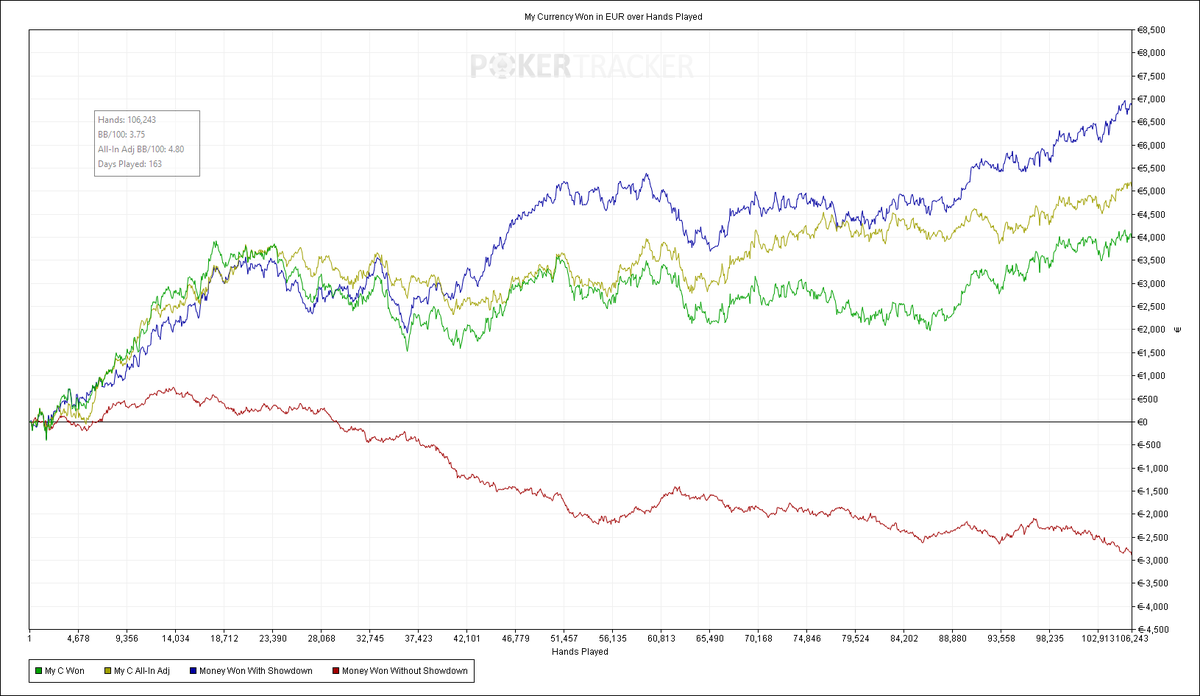This screenshot has height=696, width=1200.
Task: Click the 84,202 x-axis tick label
Action: click(903, 637)
